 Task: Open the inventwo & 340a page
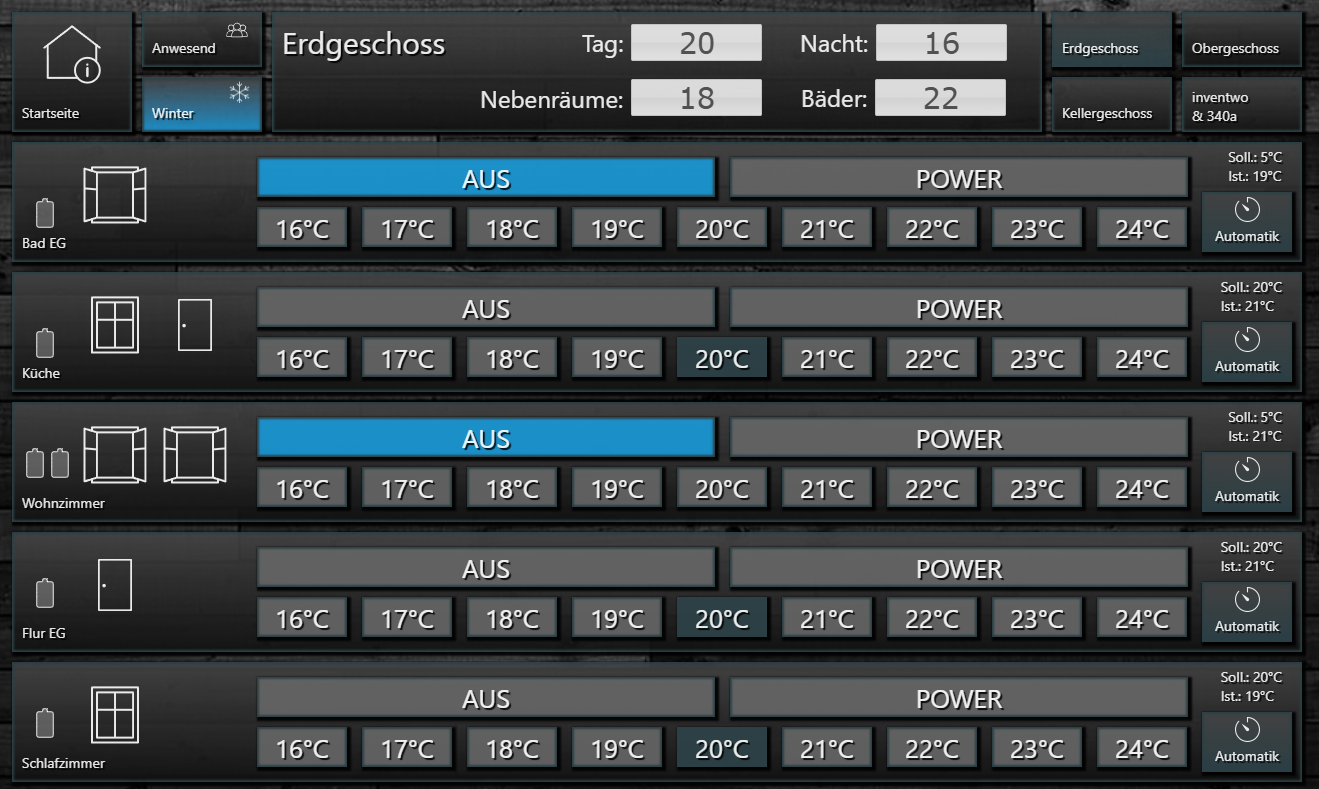(x=1241, y=105)
